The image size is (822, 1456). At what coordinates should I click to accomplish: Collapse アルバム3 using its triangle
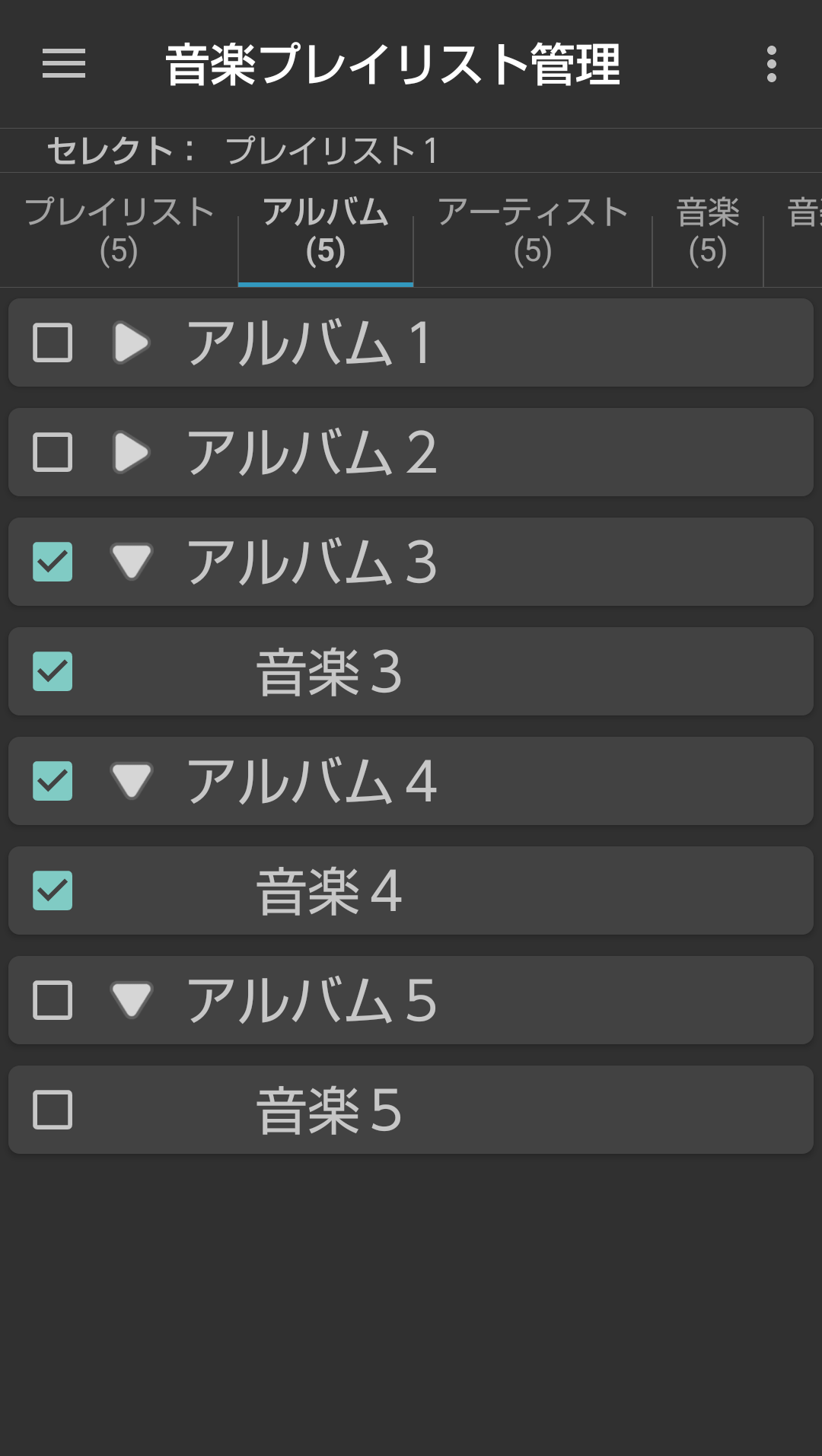pos(132,562)
